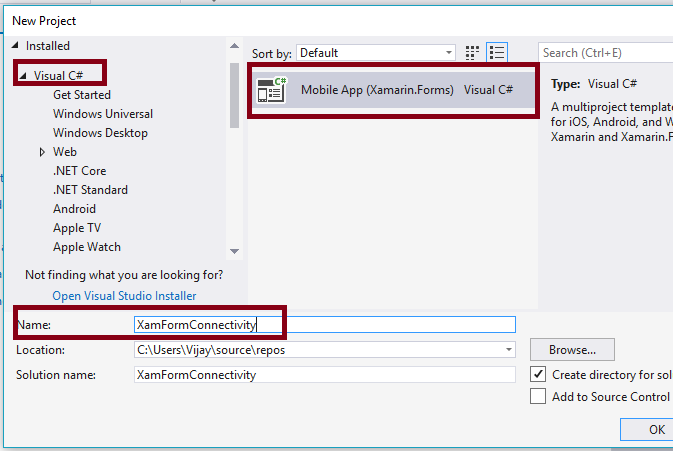The height and width of the screenshot is (451, 673).
Task: Select .NET Standard category
Action: 91,190
